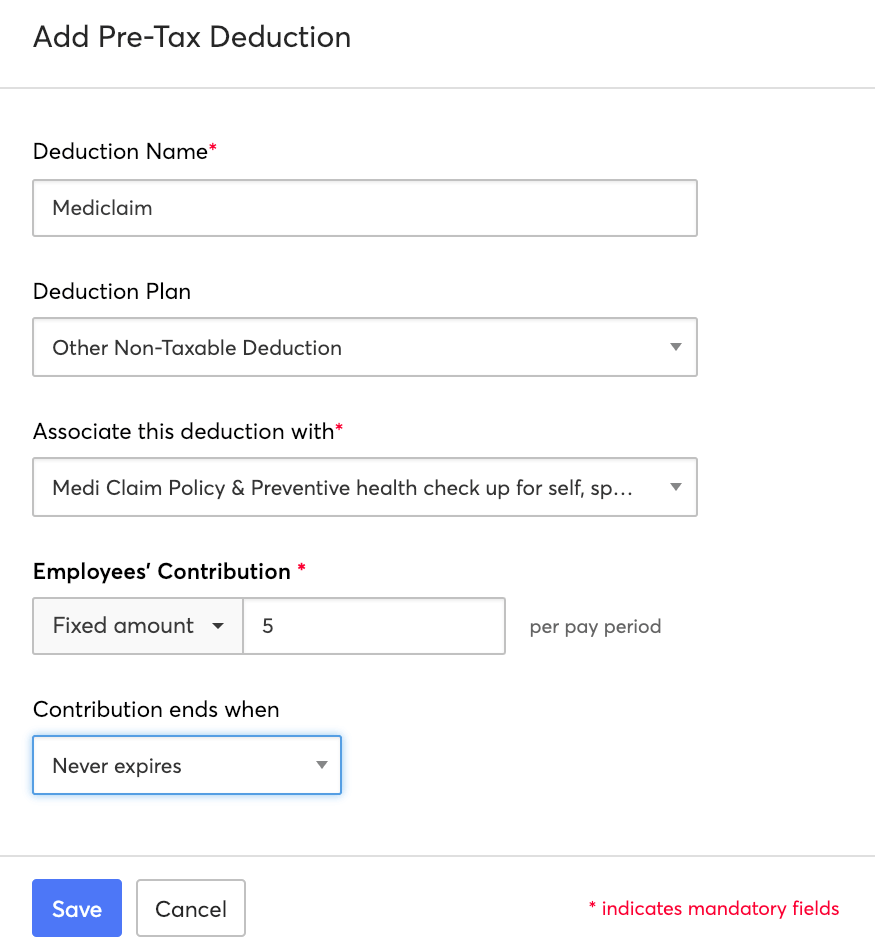Click the Deduction Name label

120,152
